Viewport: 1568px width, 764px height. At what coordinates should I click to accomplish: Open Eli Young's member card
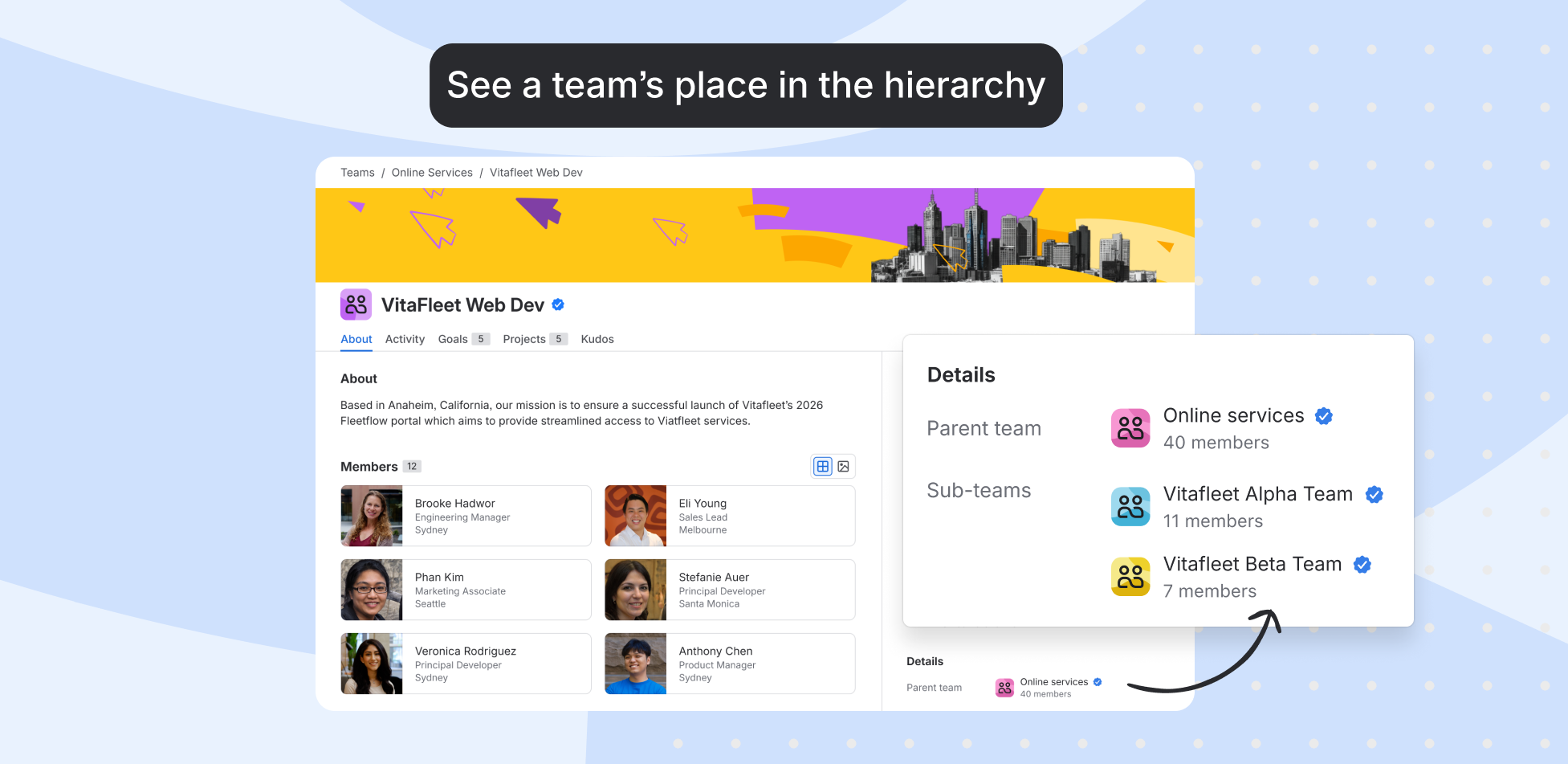point(730,516)
